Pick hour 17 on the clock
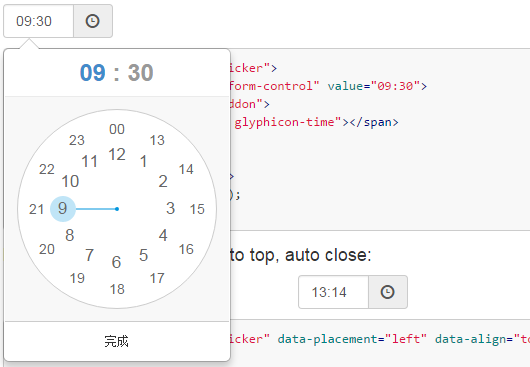This screenshot has width=530, height=367. pyautogui.click(x=157, y=278)
